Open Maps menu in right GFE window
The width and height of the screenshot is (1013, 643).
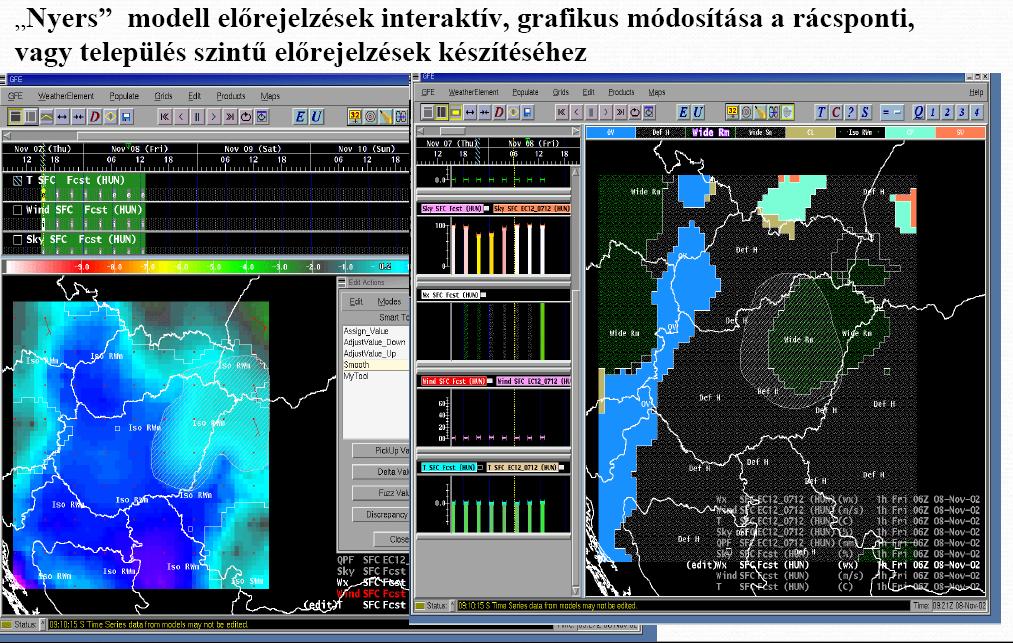[656, 92]
